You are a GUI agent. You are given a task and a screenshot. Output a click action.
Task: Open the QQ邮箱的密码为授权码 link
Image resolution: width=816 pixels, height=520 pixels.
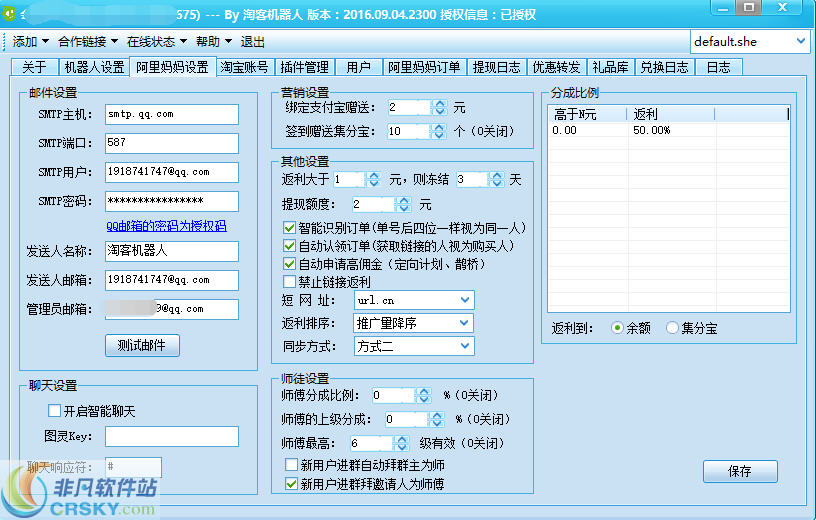[167, 226]
